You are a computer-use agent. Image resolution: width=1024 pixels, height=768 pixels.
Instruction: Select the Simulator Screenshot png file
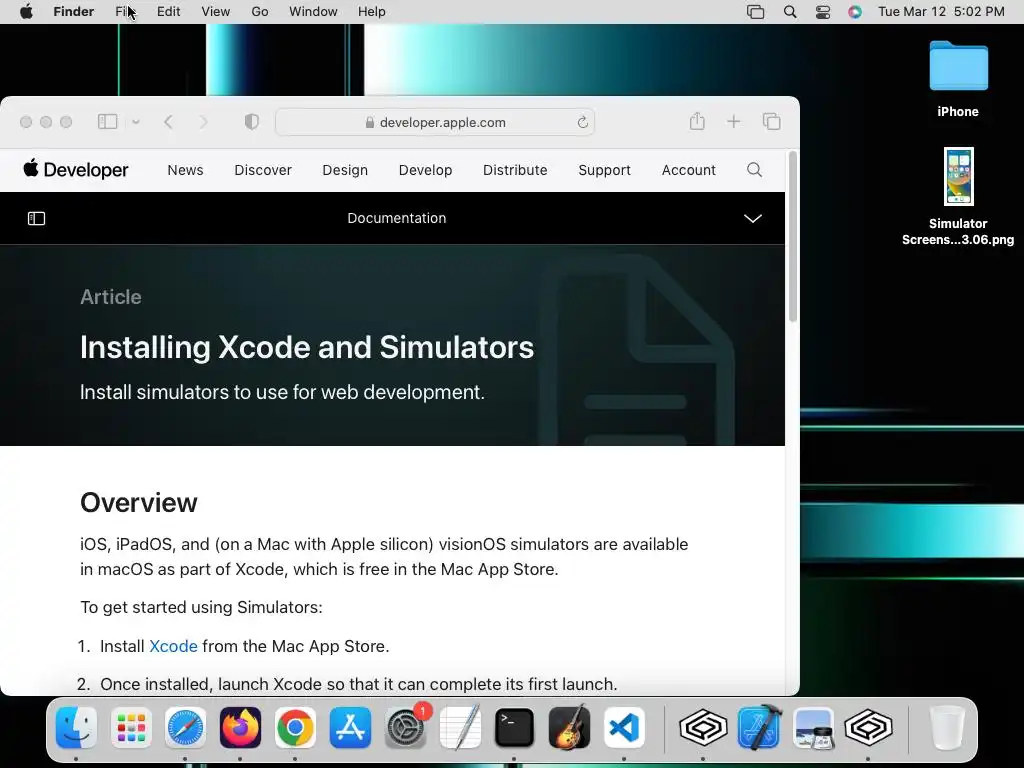tap(958, 196)
